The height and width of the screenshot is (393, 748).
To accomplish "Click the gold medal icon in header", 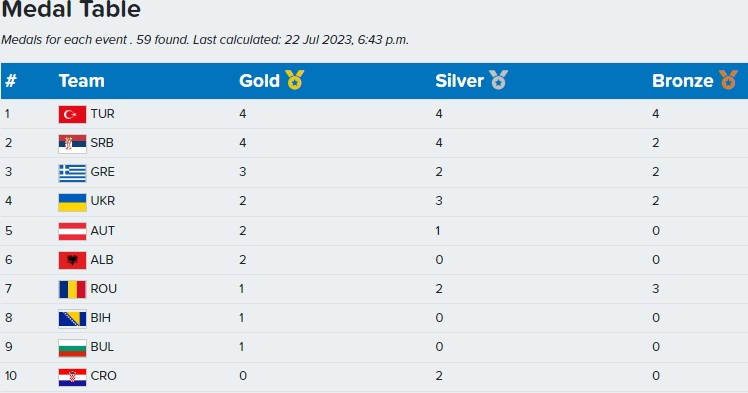I will coord(295,80).
